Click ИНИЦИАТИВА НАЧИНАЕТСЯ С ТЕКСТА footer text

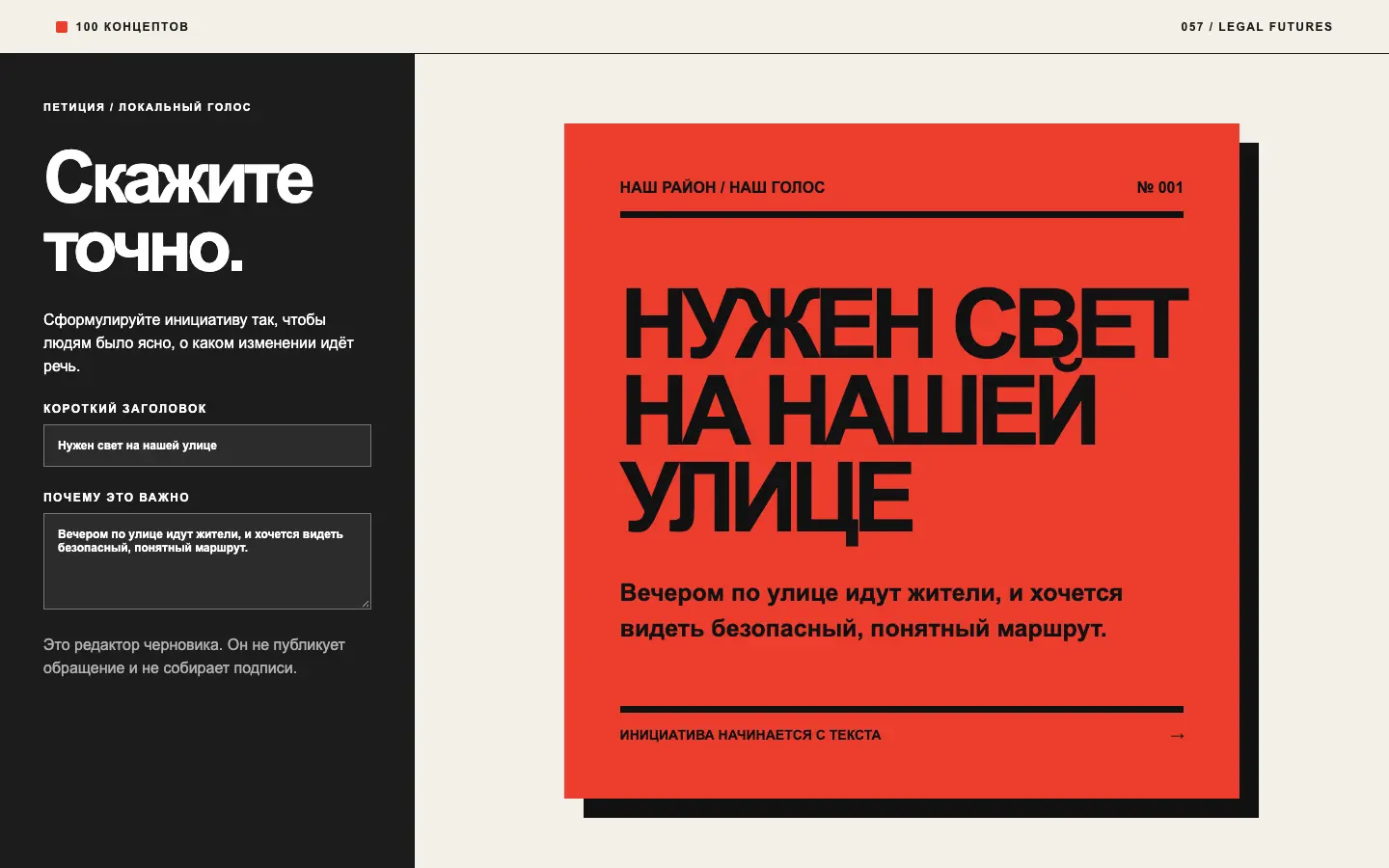(x=750, y=735)
